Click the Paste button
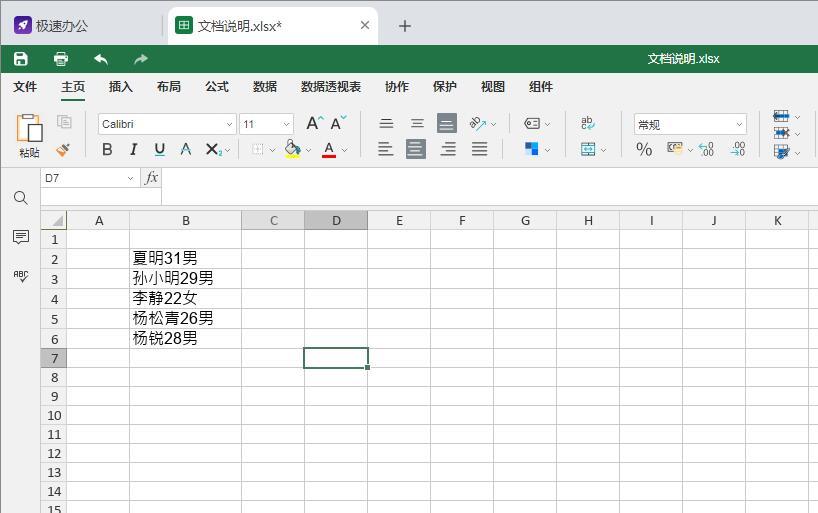The width and height of the screenshot is (818, 513). pos(29,136)
